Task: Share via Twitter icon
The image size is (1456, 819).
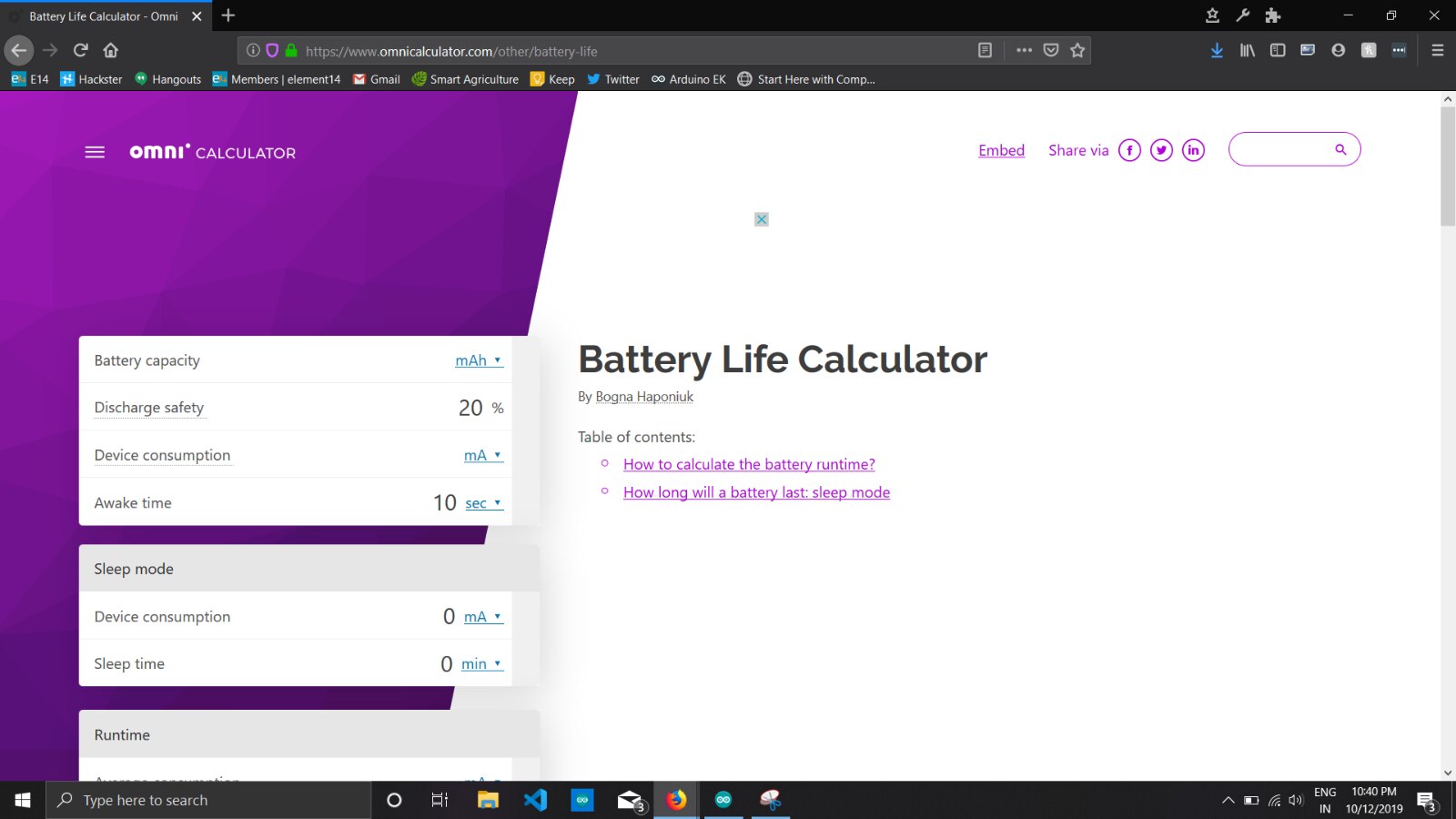Action: [1161, 150]
